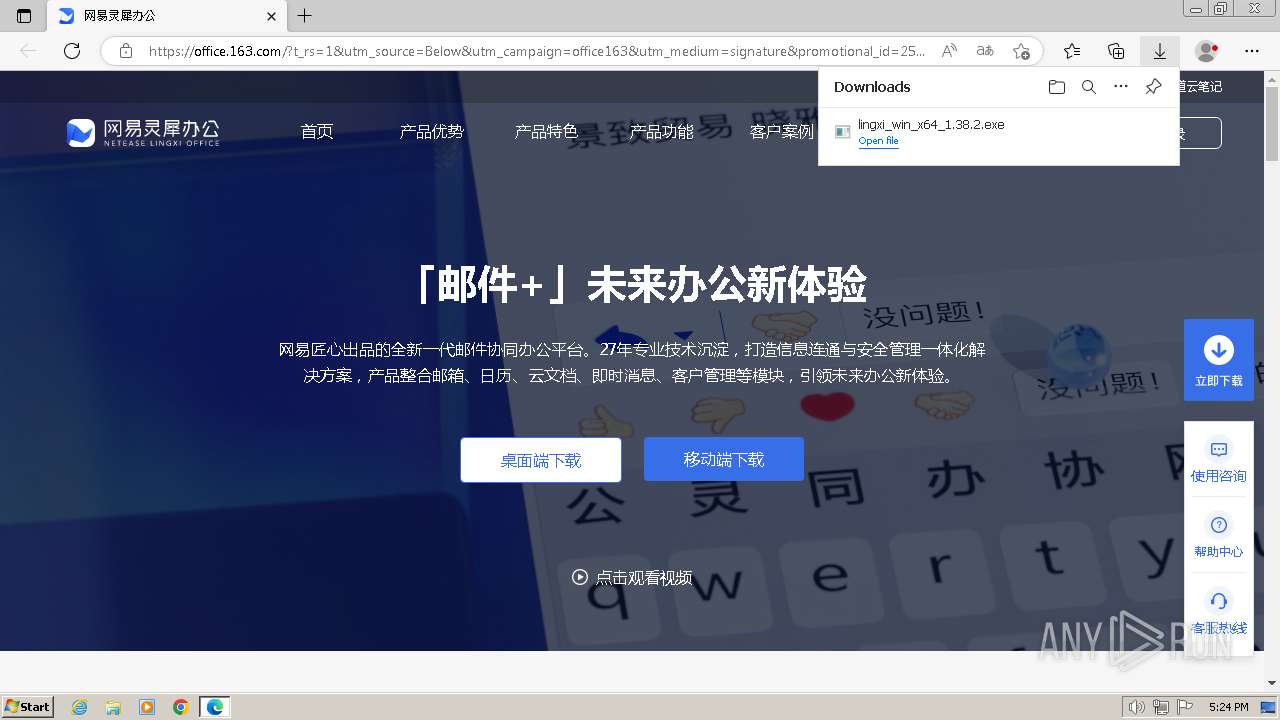Open Windows Media Player taskbar icon
Screen dimensions: 1280x720
[x=147, y=707]
